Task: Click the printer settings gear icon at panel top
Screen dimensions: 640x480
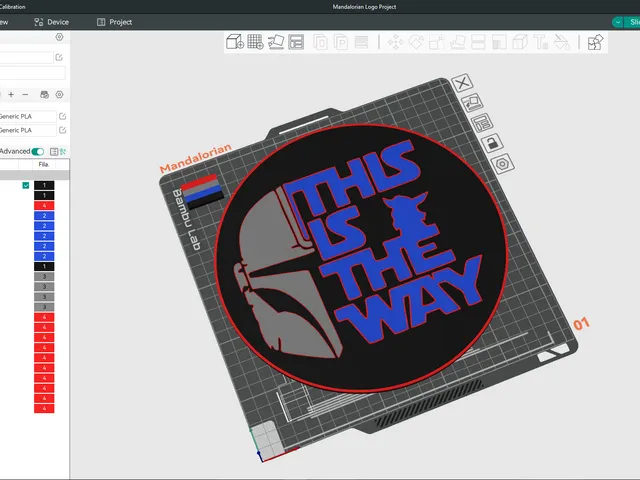Action: (x=59, y=37)
